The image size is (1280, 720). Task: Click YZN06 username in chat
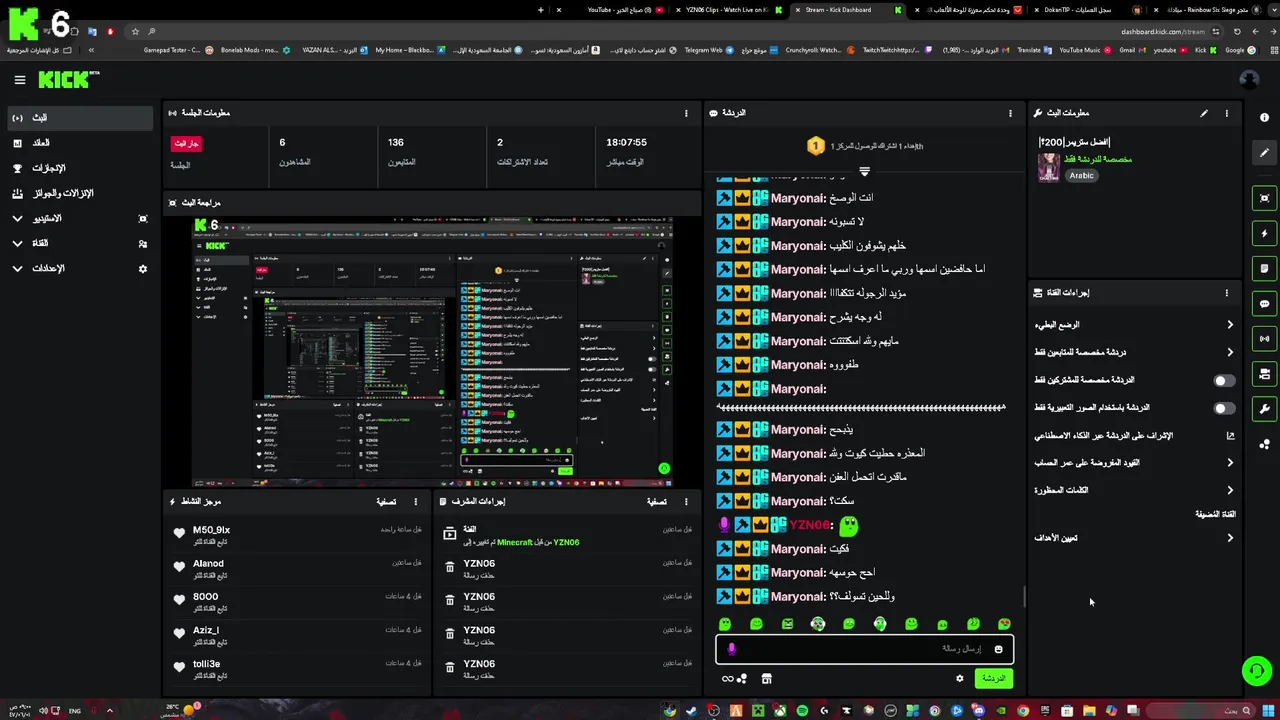tap(810, 525)
